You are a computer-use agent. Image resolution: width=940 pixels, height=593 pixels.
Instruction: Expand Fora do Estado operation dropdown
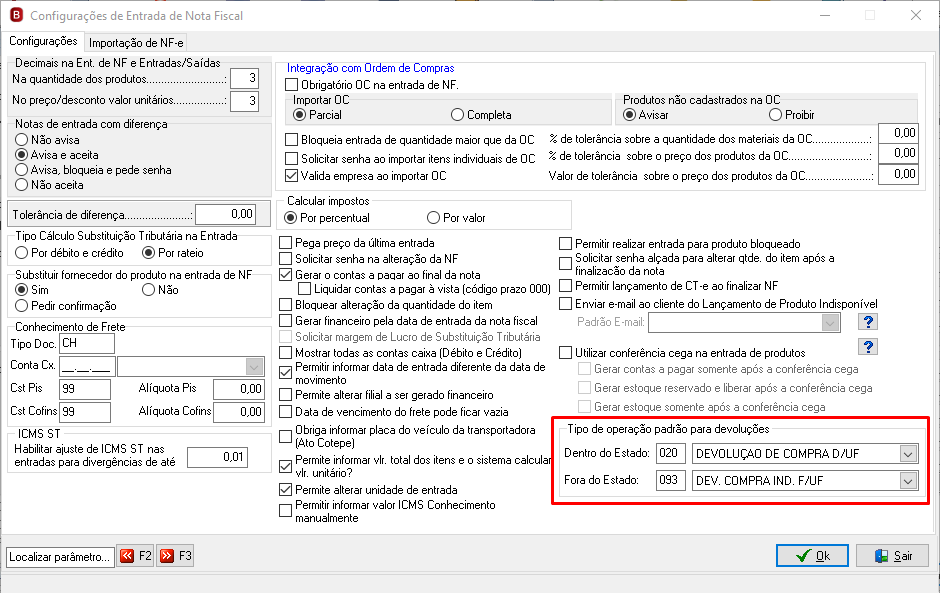point(908,481)
